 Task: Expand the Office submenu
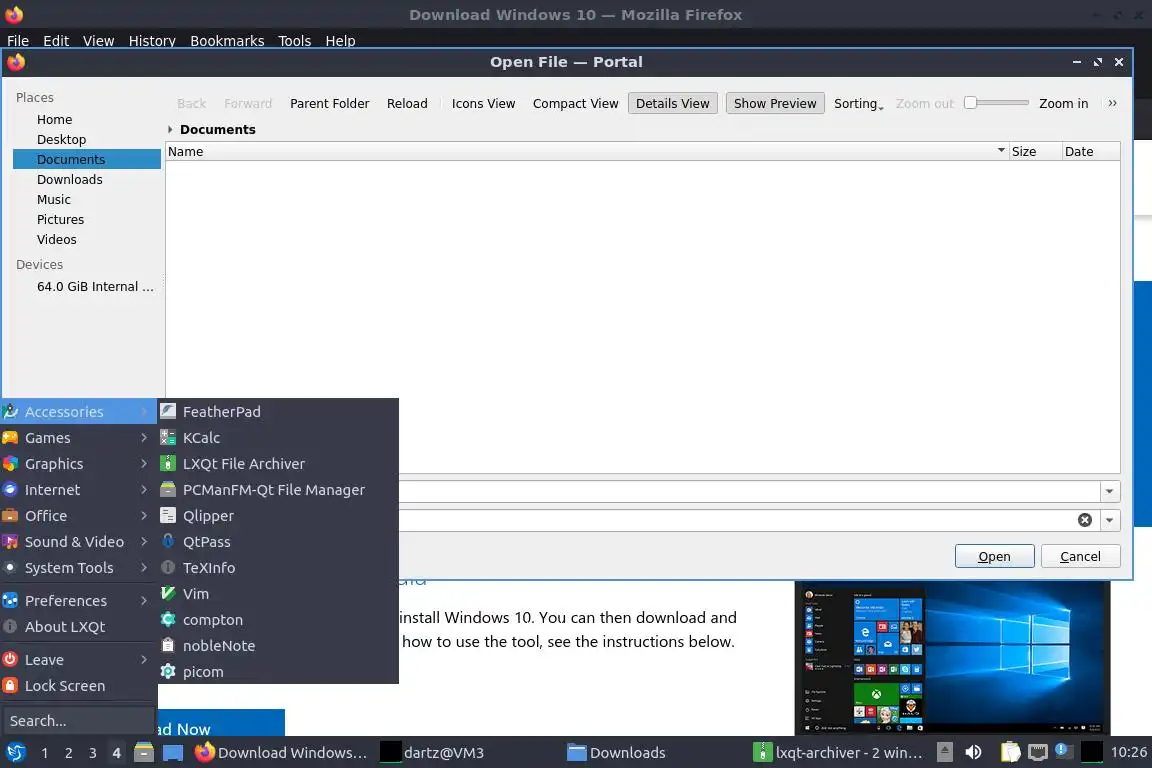(x=79, y=516)
